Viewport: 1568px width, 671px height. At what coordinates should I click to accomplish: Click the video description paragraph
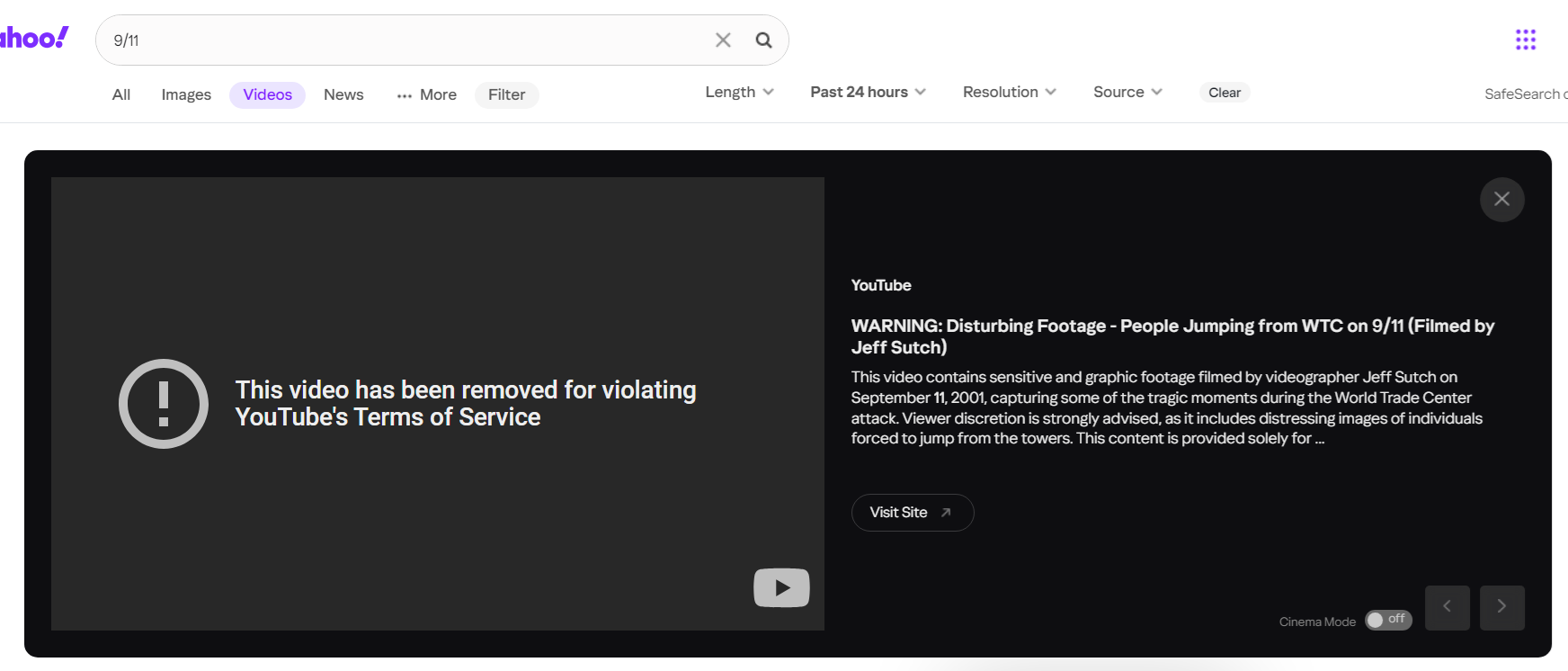pos(1167,407)
